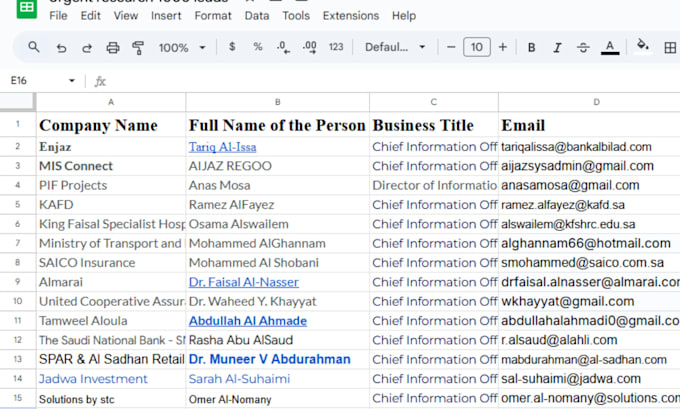The image size is (680, 409).
Task: Select the Rasha Abu AlSaud cell
Action: [278, 340]
